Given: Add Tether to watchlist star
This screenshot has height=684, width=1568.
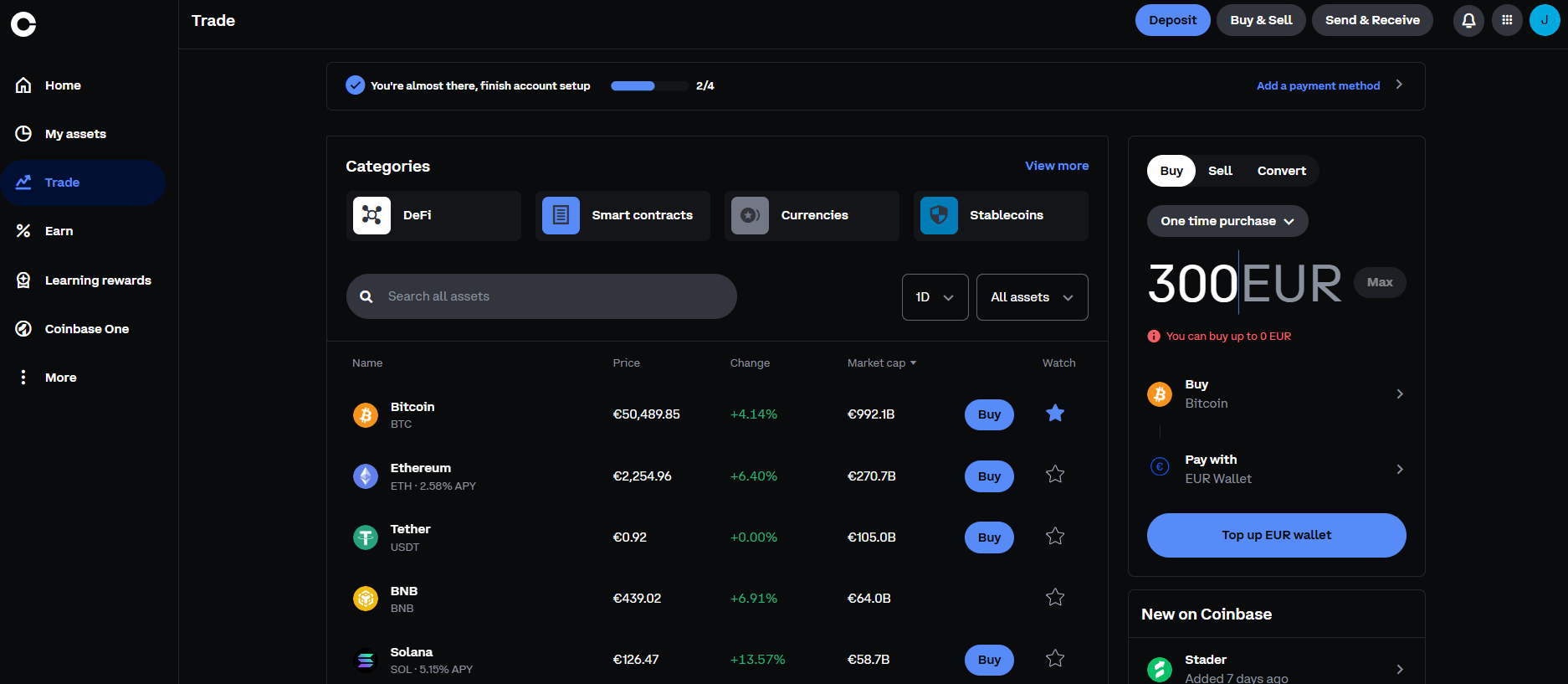Looking at the screenshot, I should point(1055,536).
